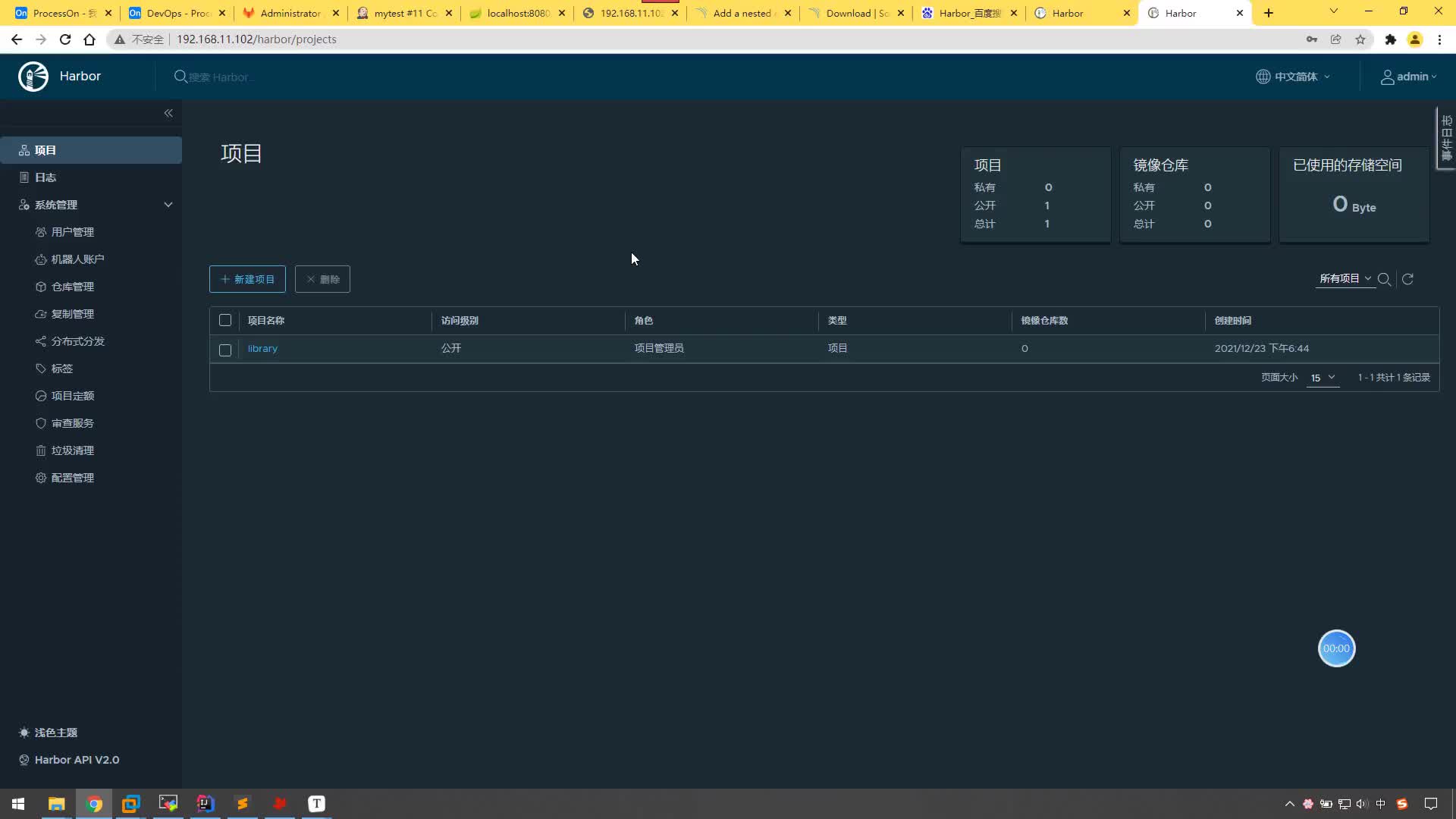Open 审查服务 interrogation services
The image size is (1456, 819).
point(73,423)
